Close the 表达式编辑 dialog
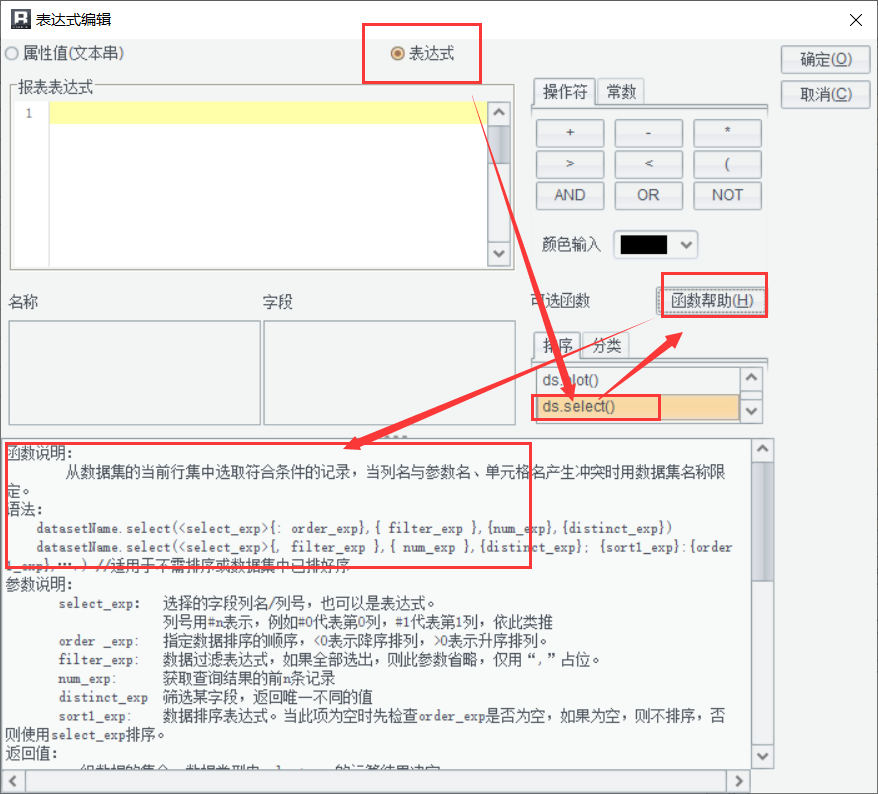 tap(856, 20)
